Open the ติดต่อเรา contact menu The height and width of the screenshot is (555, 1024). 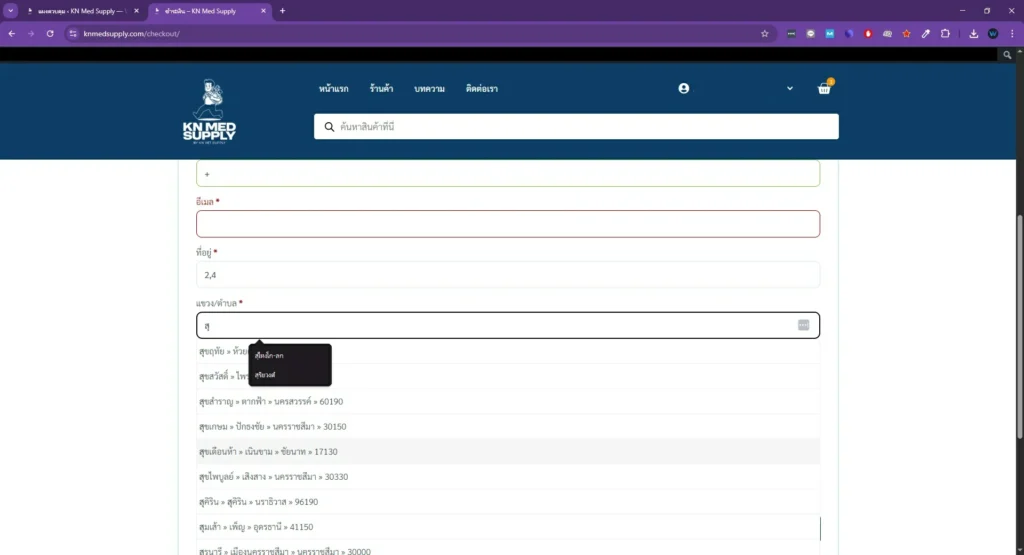(482, 89)
